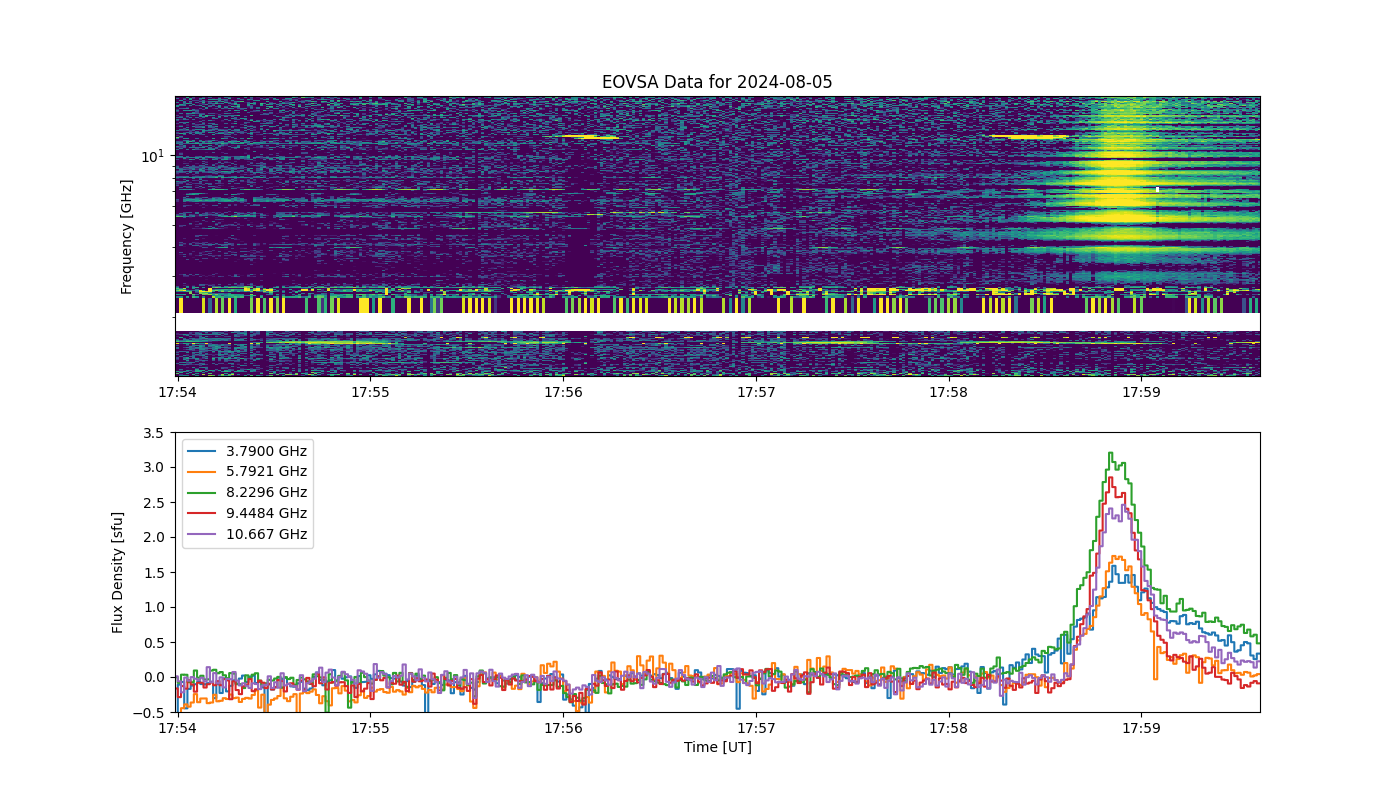Click the blue line swatch in the legend
The height and width of the screenshot is (800, 1400).
(202, 451)
